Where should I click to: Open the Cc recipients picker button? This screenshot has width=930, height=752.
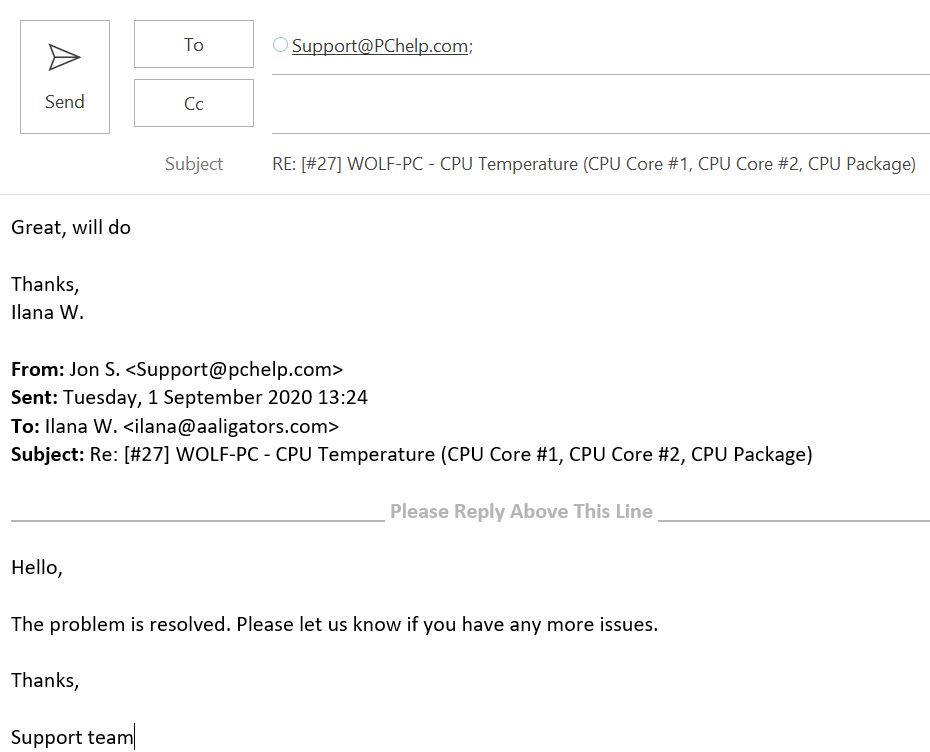click(194, 103)
